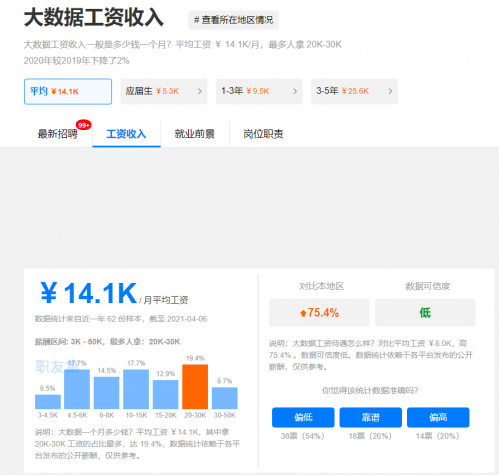Click the 10-15K blue chart bar

136,389
